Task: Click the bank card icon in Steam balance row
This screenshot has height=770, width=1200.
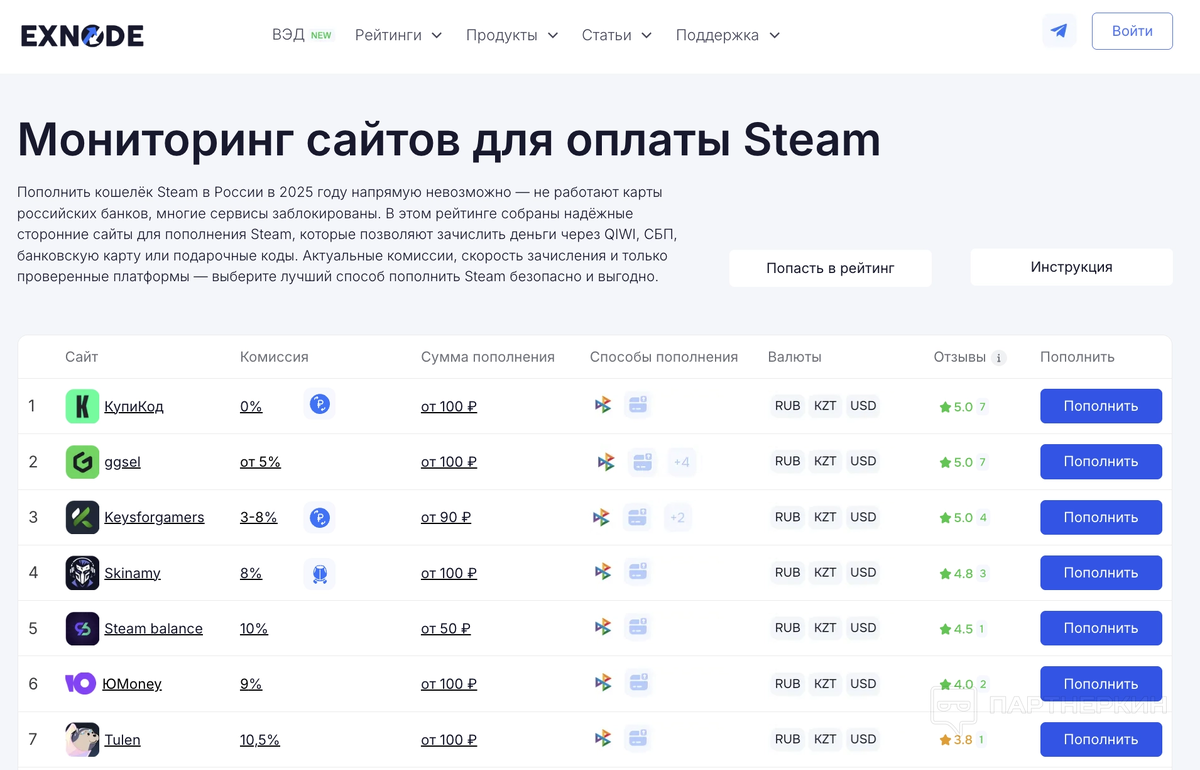Action: [x=638, y=628]
